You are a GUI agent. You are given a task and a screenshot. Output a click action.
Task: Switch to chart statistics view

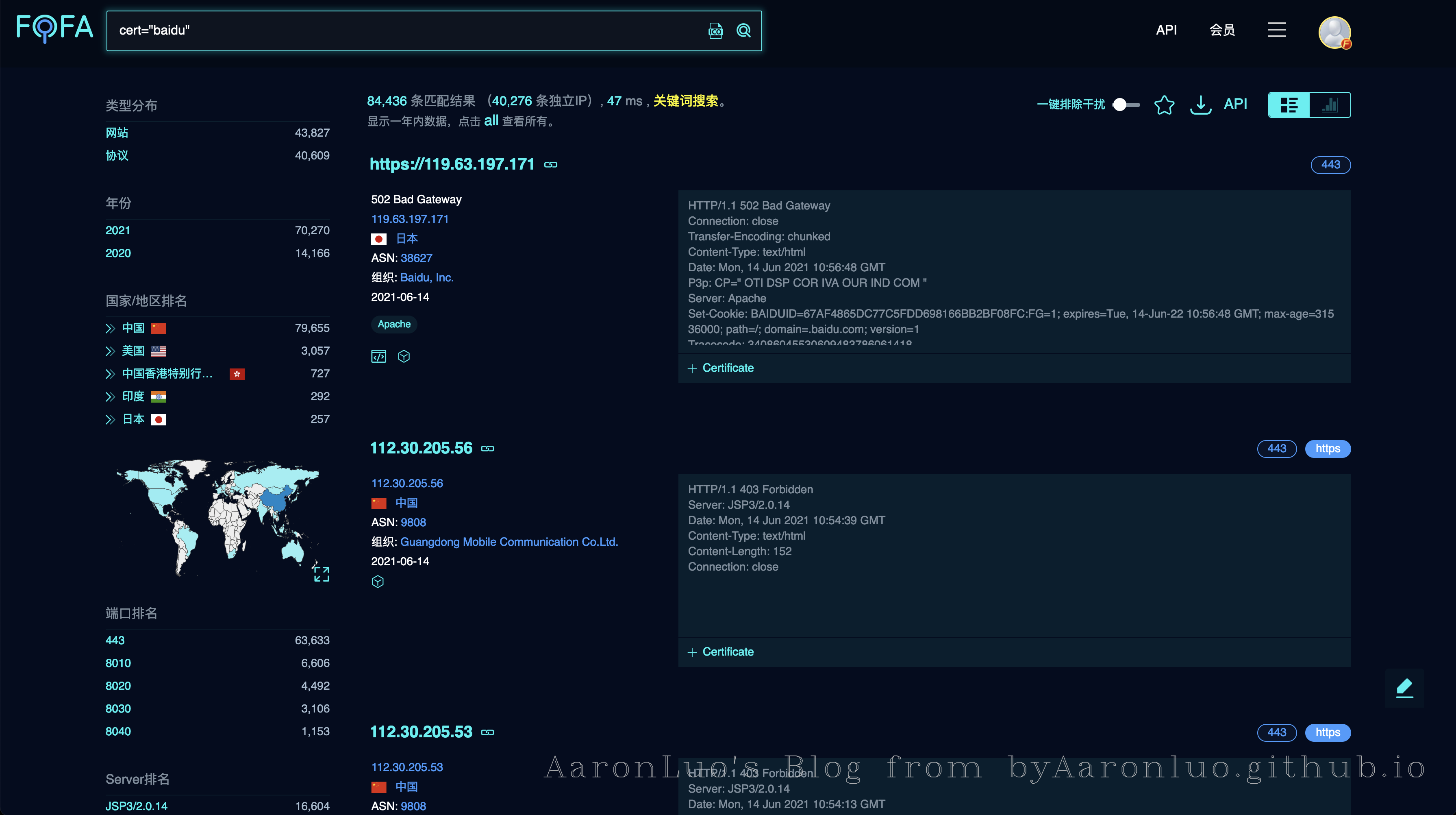(x=1330, y=105)
